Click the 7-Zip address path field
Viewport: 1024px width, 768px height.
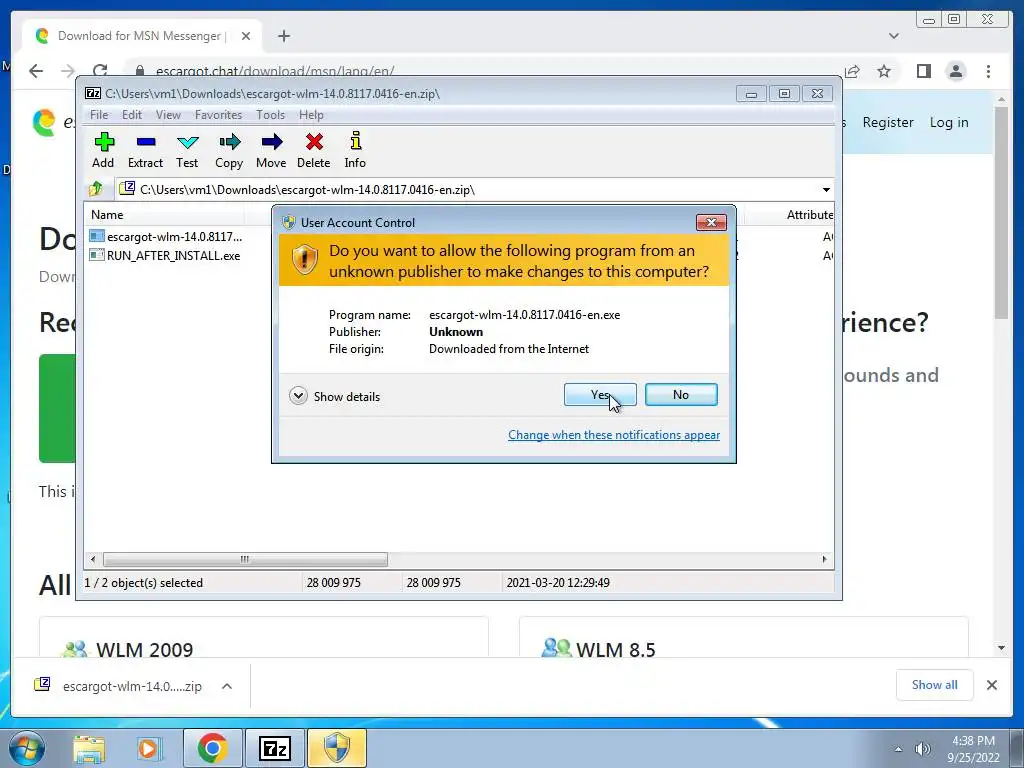tap(468, 189)
